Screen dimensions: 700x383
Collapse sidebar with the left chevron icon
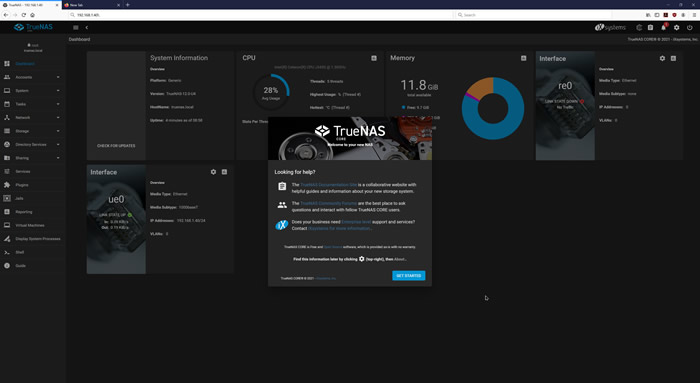tap(87, 28)
